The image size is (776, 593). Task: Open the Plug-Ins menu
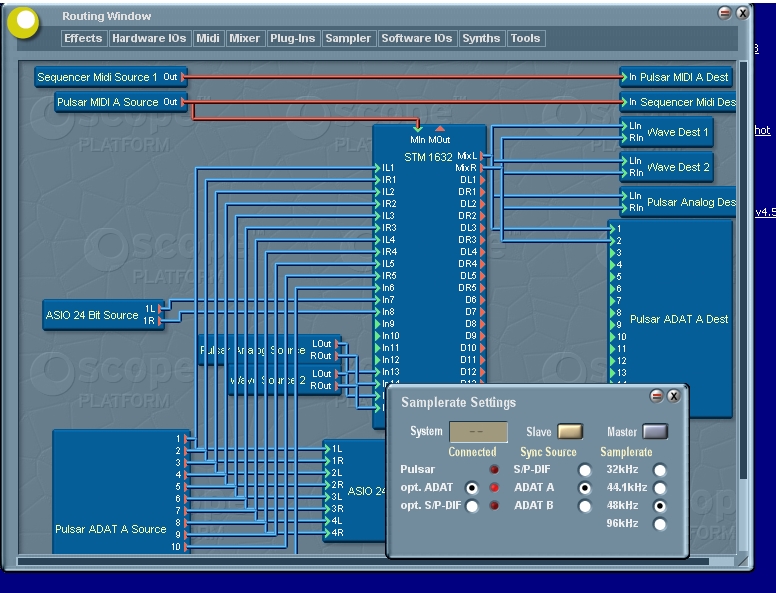(x=292, y=39)
